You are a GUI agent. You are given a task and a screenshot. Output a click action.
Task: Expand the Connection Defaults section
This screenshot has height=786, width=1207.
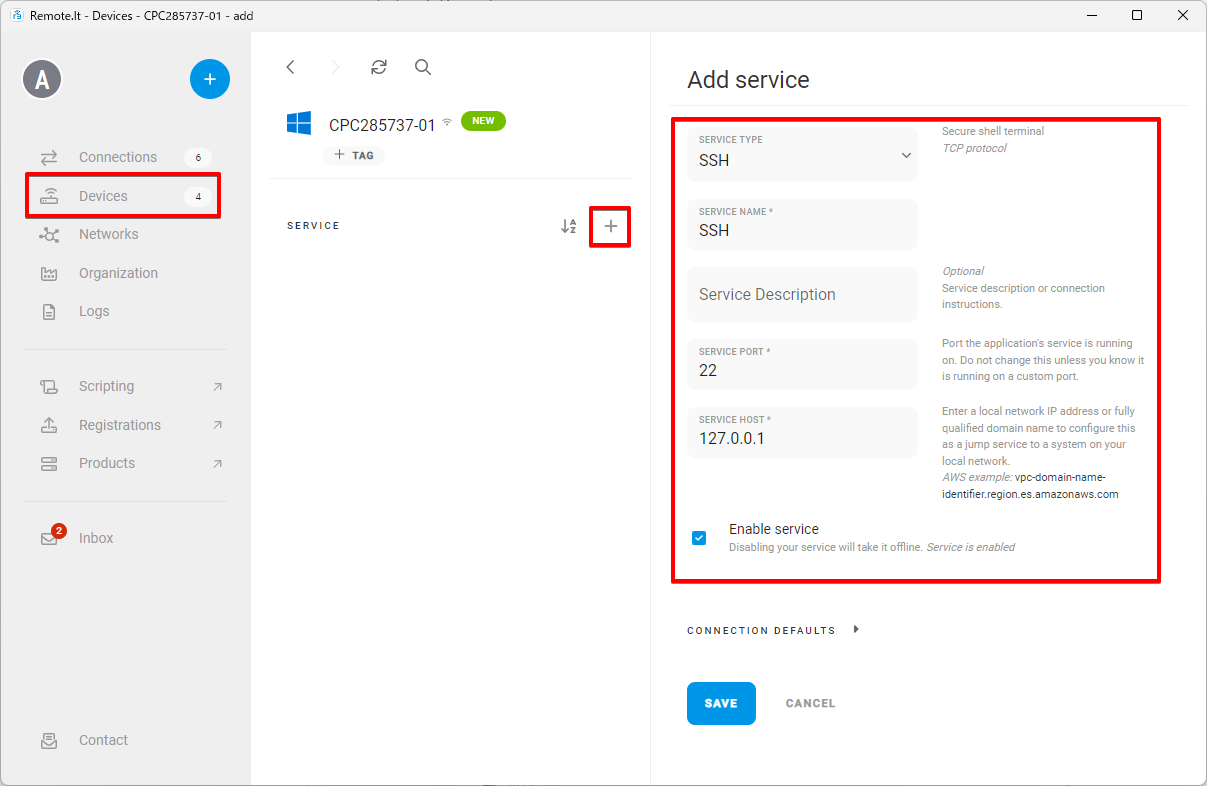point(773,630)
